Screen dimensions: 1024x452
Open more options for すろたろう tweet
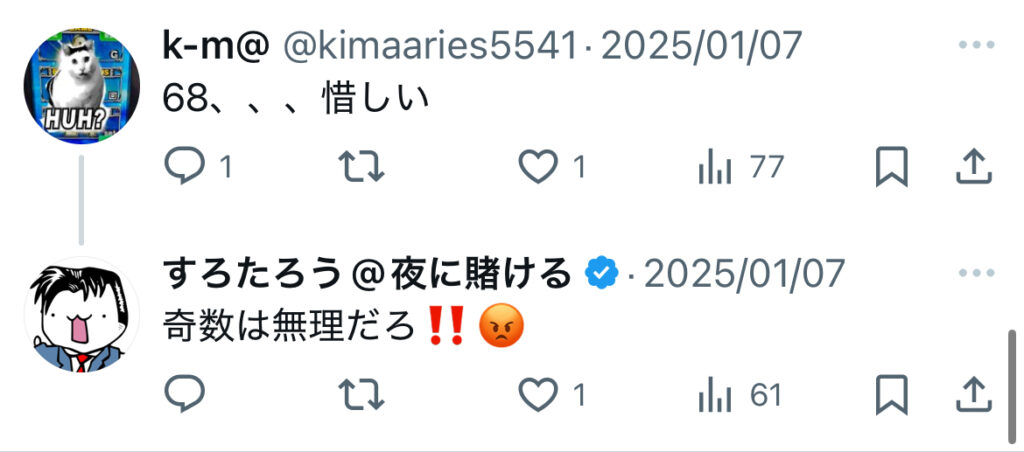point(976,272)
